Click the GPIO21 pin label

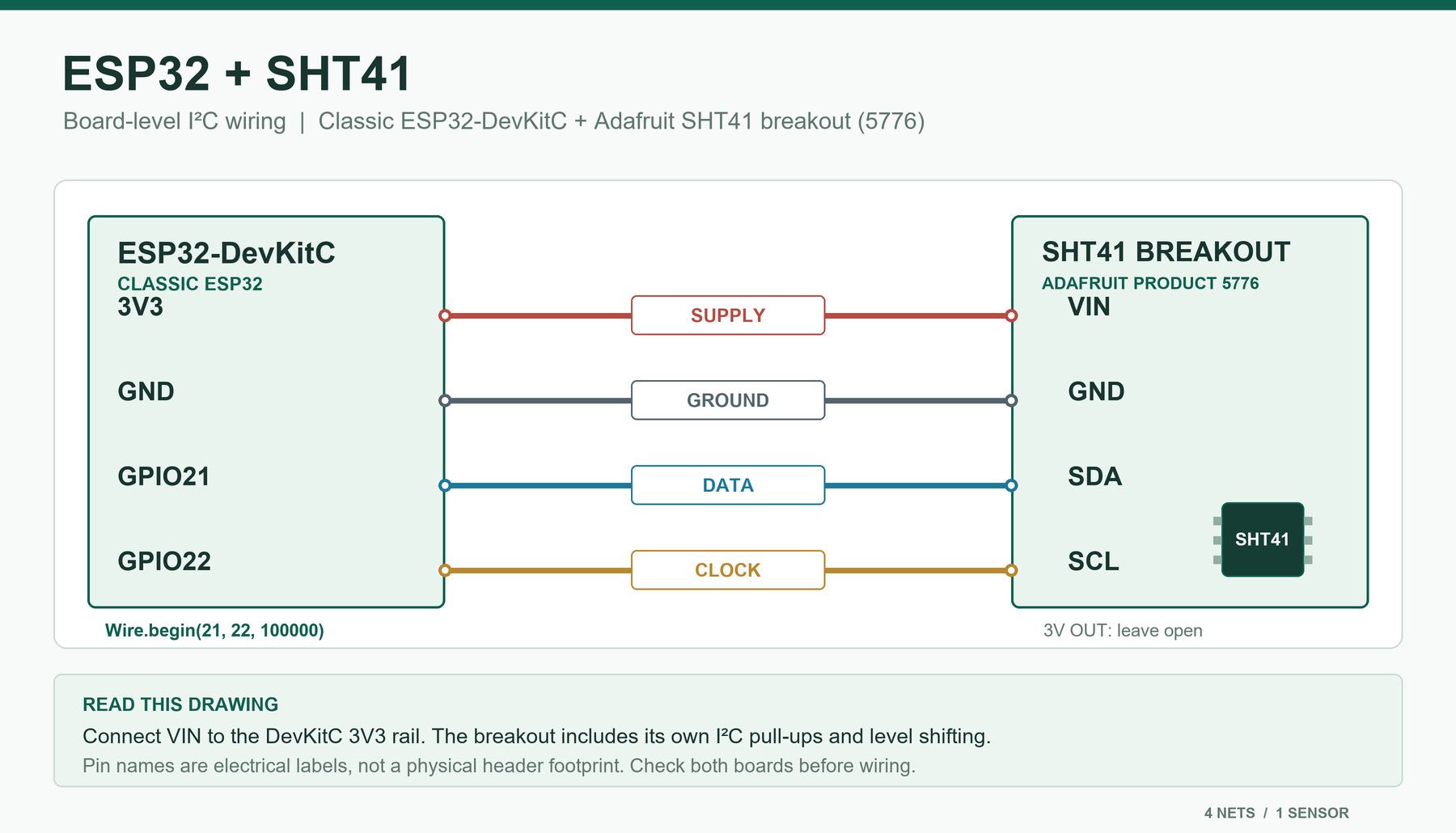(163, 476)
